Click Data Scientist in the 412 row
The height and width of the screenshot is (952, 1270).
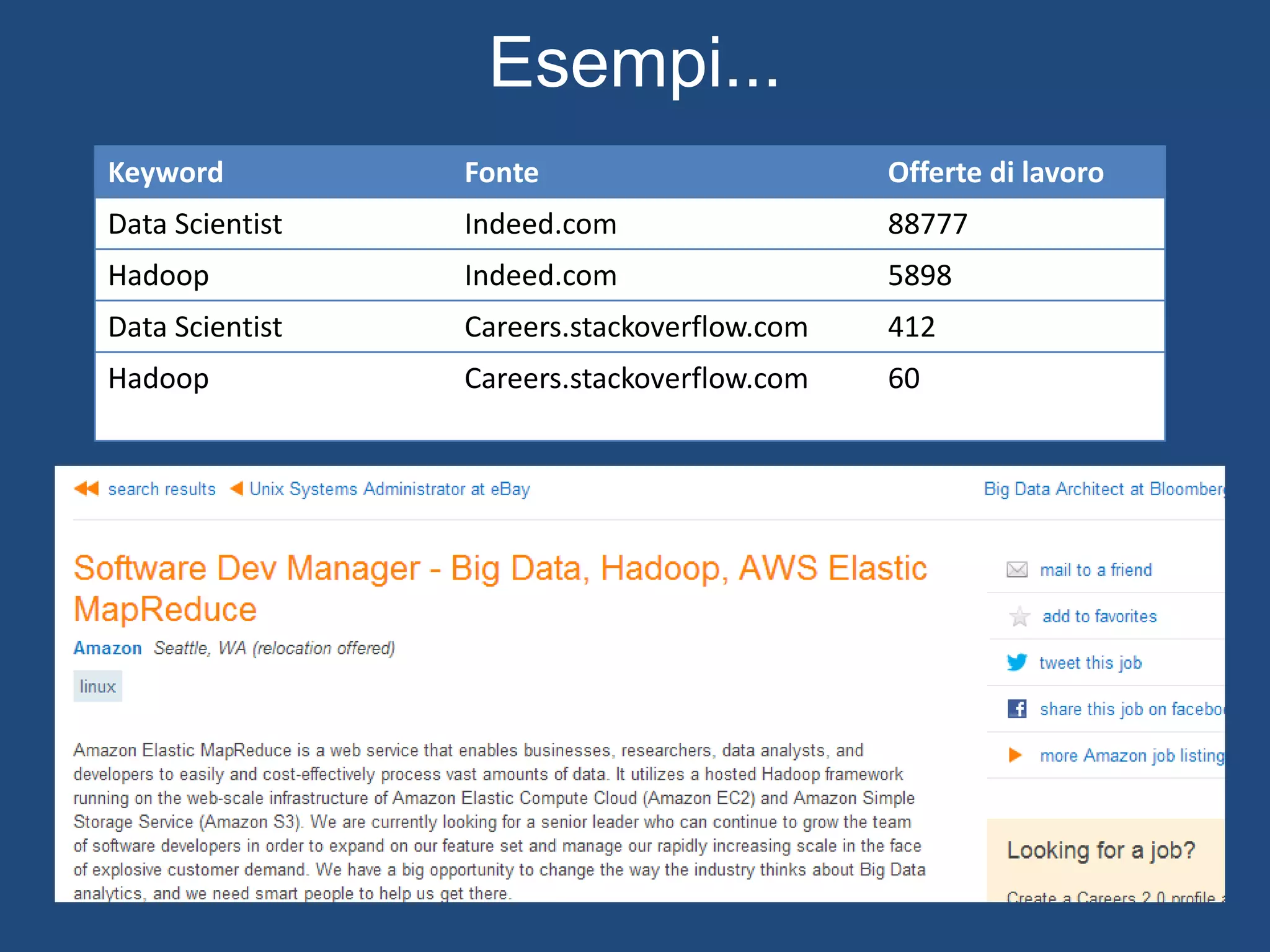click(x=195, y=327)
